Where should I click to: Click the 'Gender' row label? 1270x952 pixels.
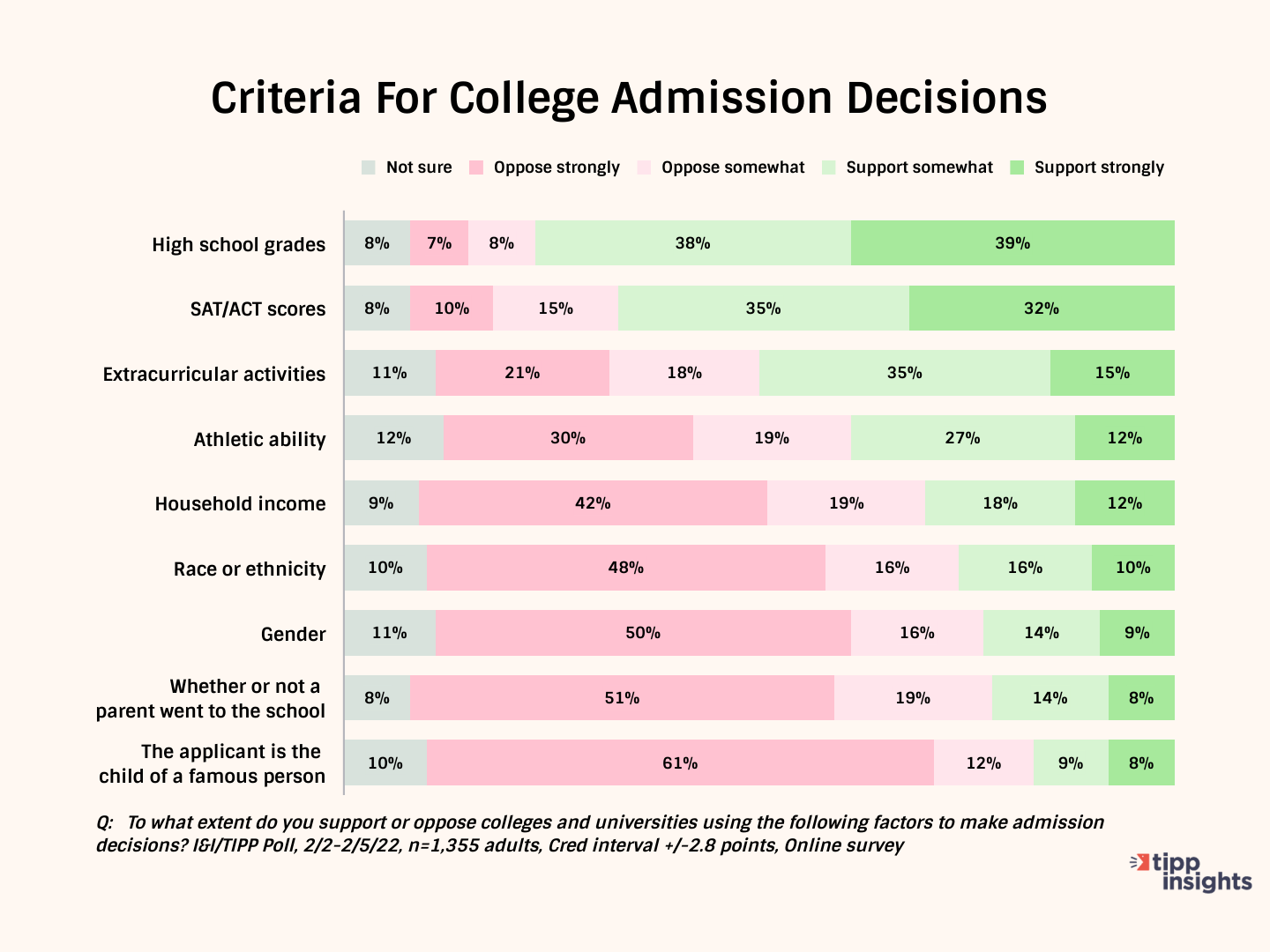(293, 635)
